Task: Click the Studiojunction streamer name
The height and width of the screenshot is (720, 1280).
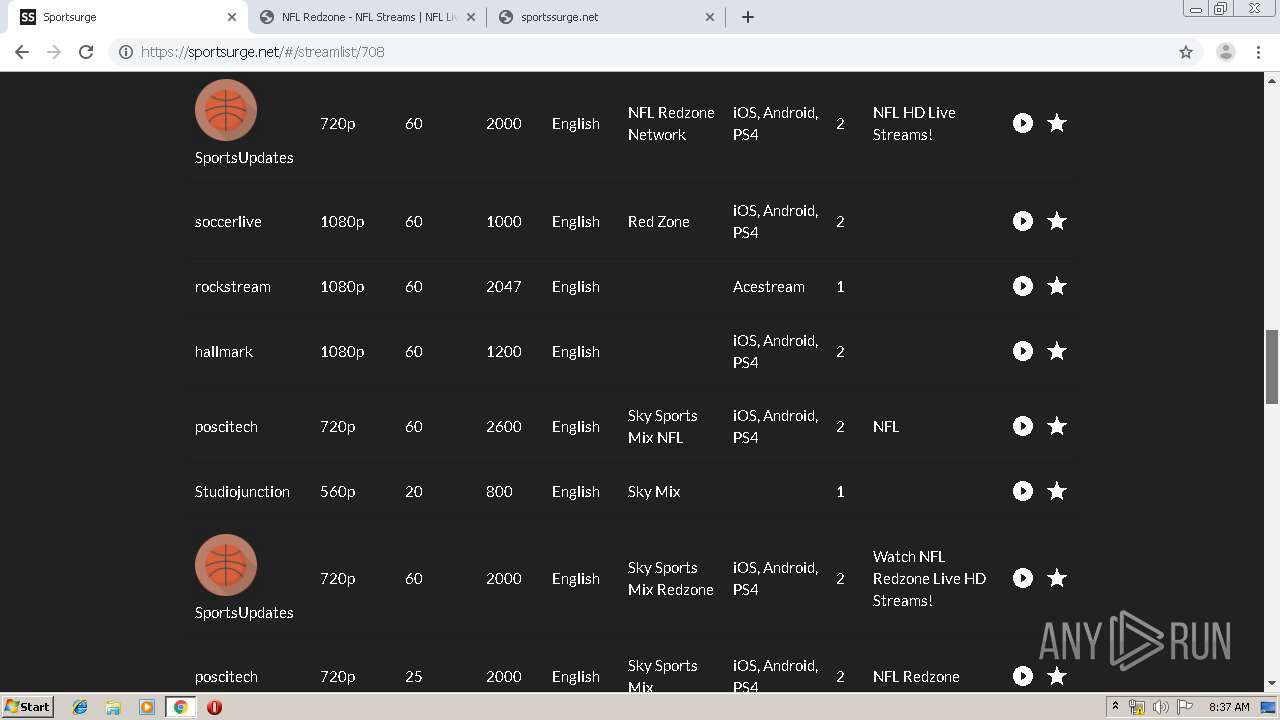Action: (x=242, y=492)
